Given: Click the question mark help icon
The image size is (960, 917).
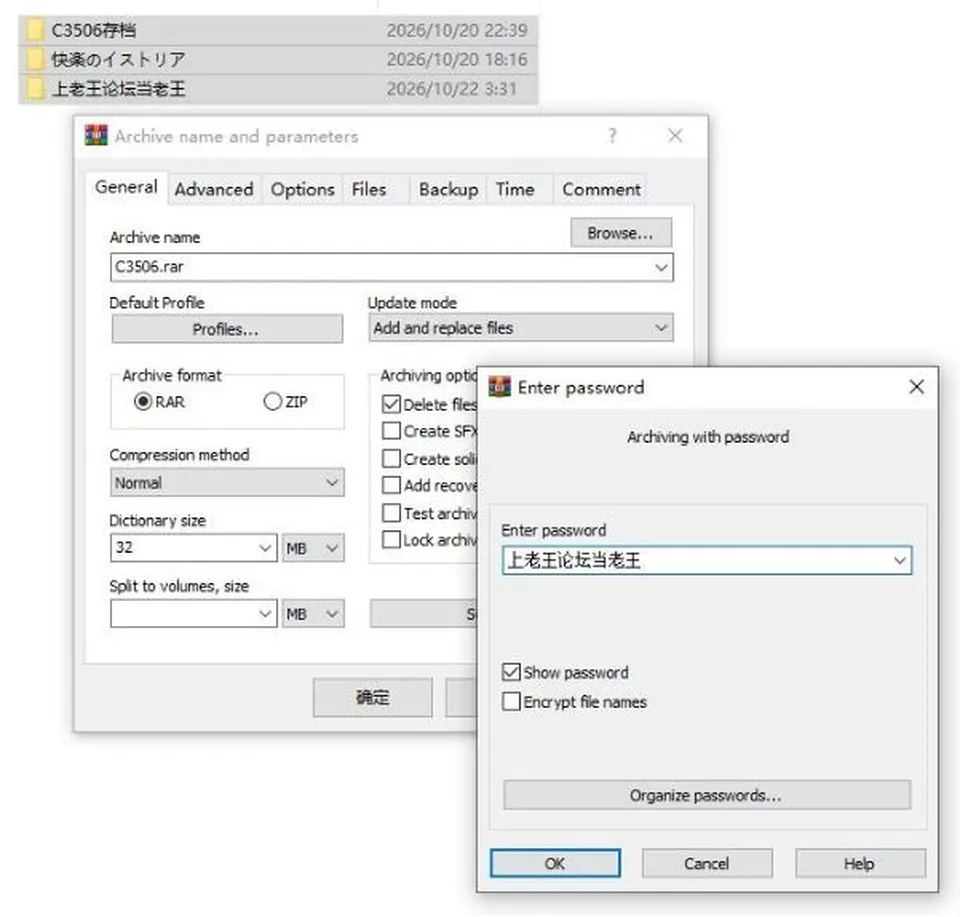Looking at the screenshot, I should (x=612, y=135).
